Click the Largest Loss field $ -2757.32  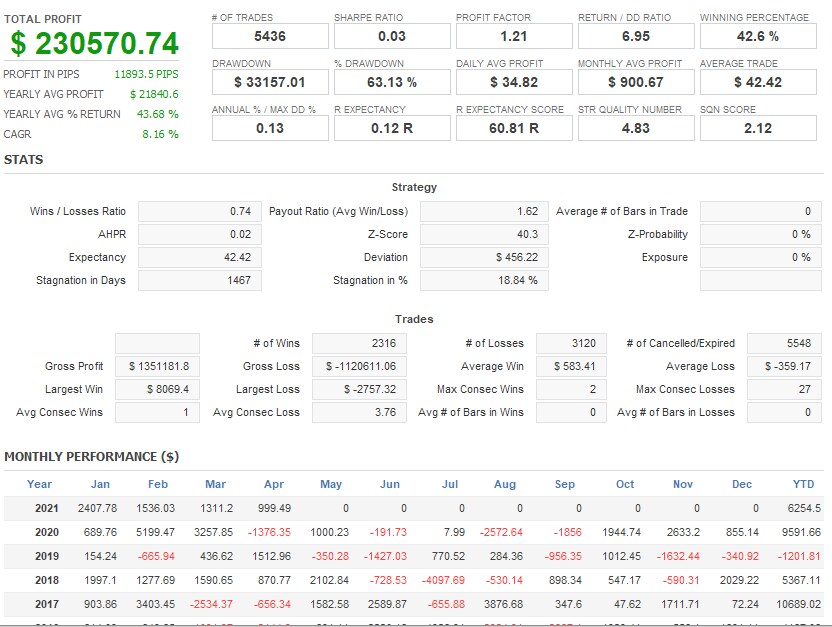(359, 389)
